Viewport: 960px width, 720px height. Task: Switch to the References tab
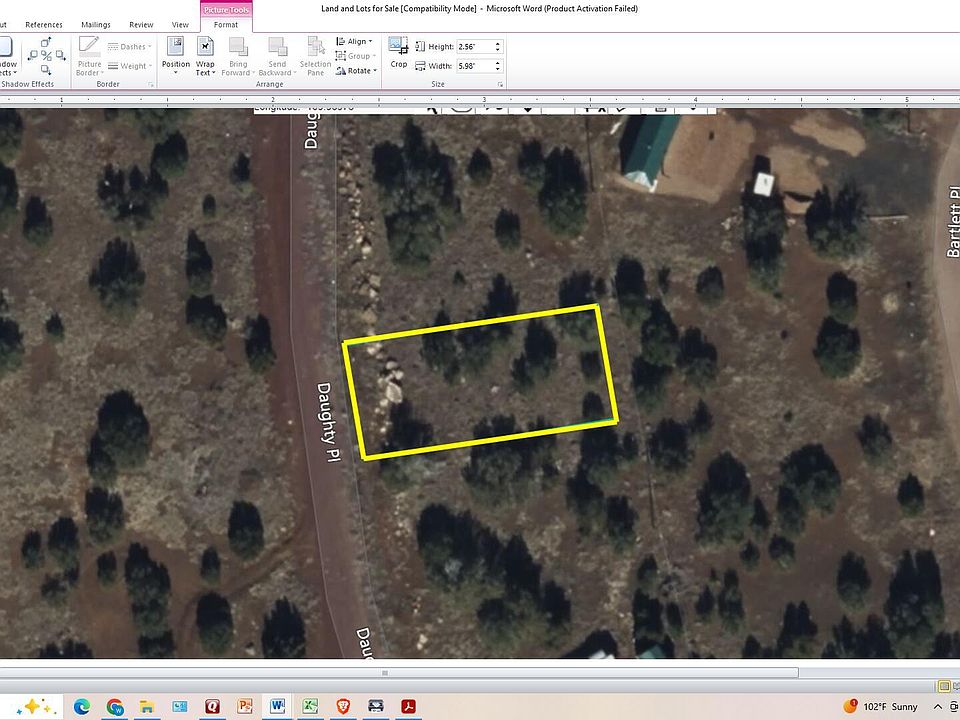pos(44,24)
